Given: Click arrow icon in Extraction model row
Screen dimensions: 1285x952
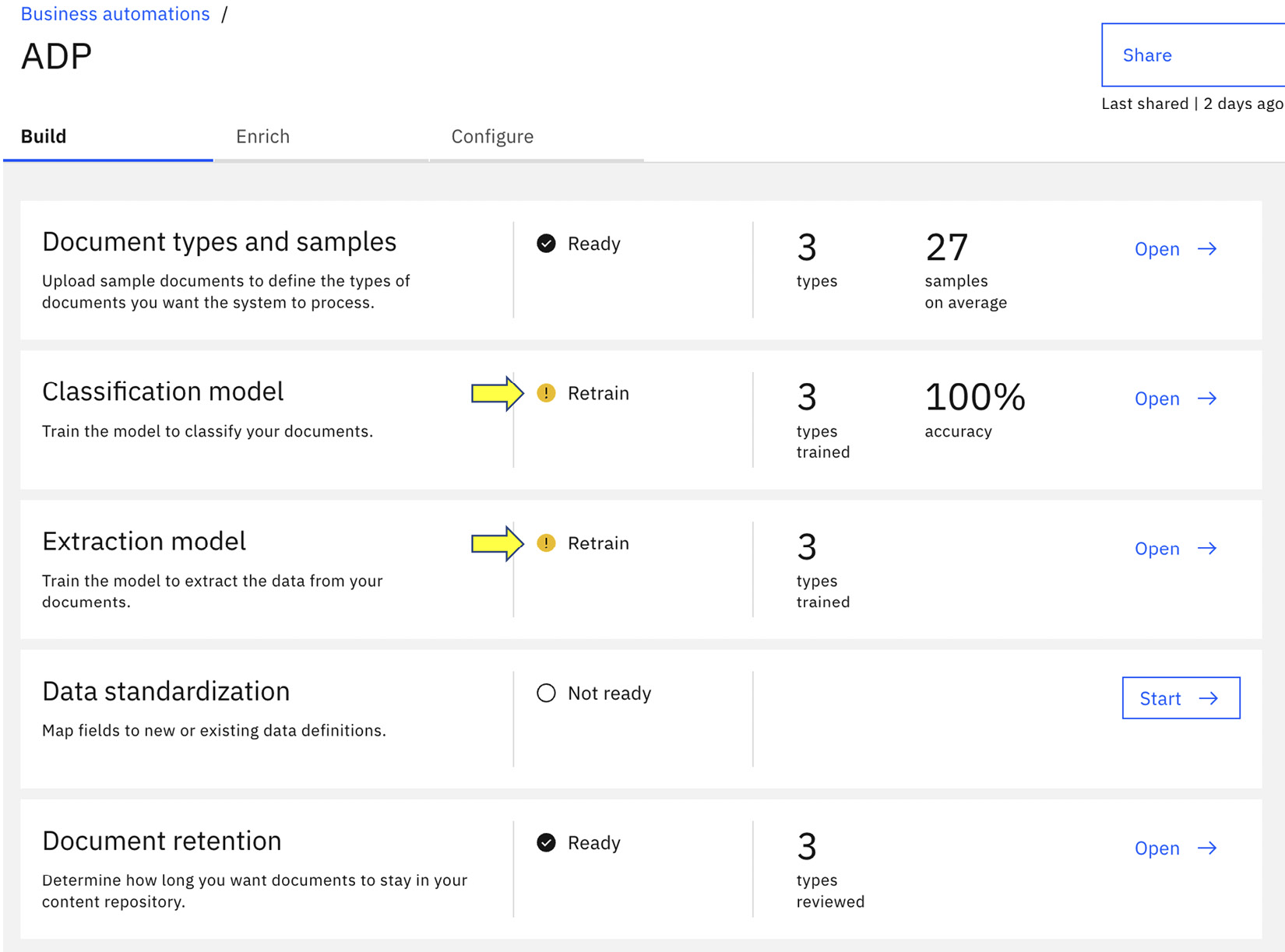Looking at the screenshot, I should coord(1207,549).
